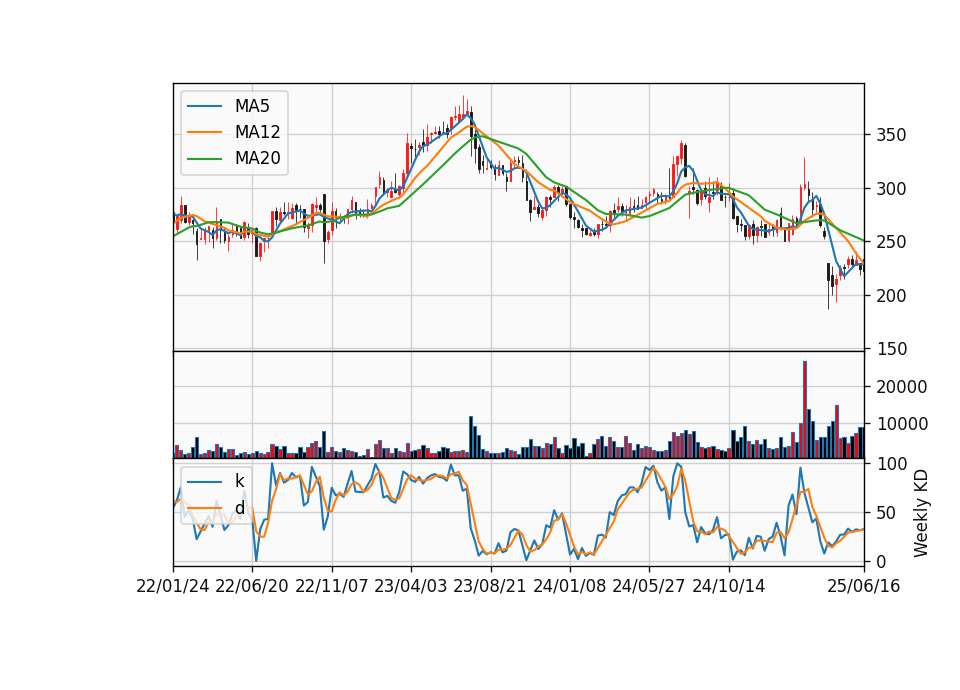Click the 150 price axis label
Viewport: 960px width, 690px height.
point(891,349)
